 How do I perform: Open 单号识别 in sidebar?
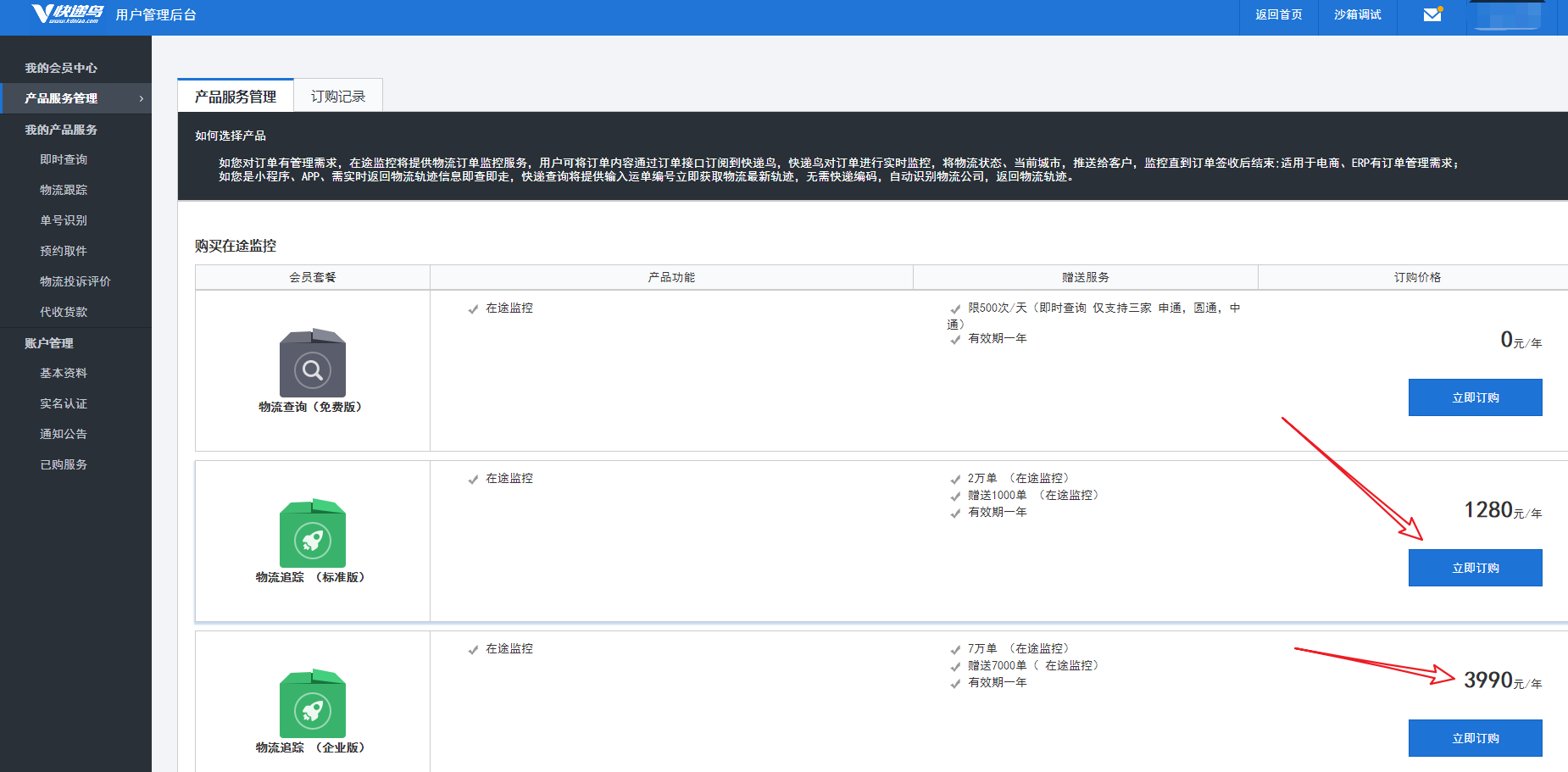click(x=64, y=220)
